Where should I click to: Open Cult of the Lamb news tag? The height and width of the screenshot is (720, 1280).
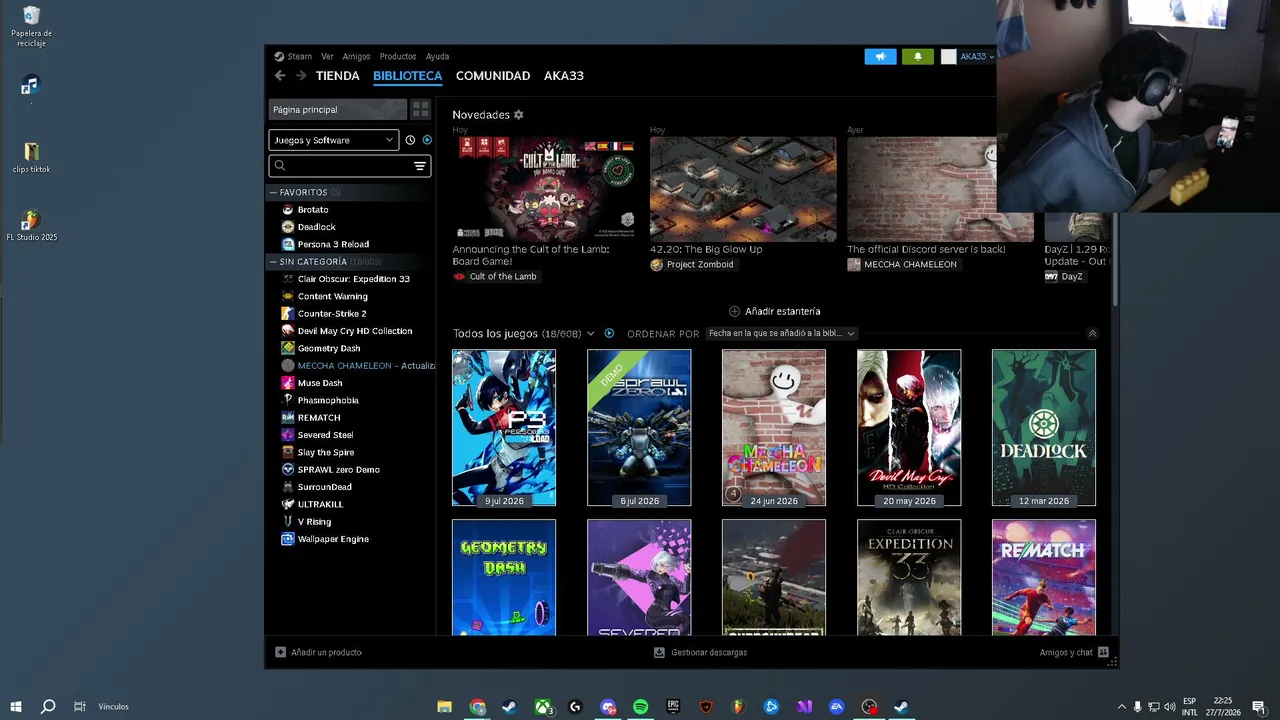point(495,277)
